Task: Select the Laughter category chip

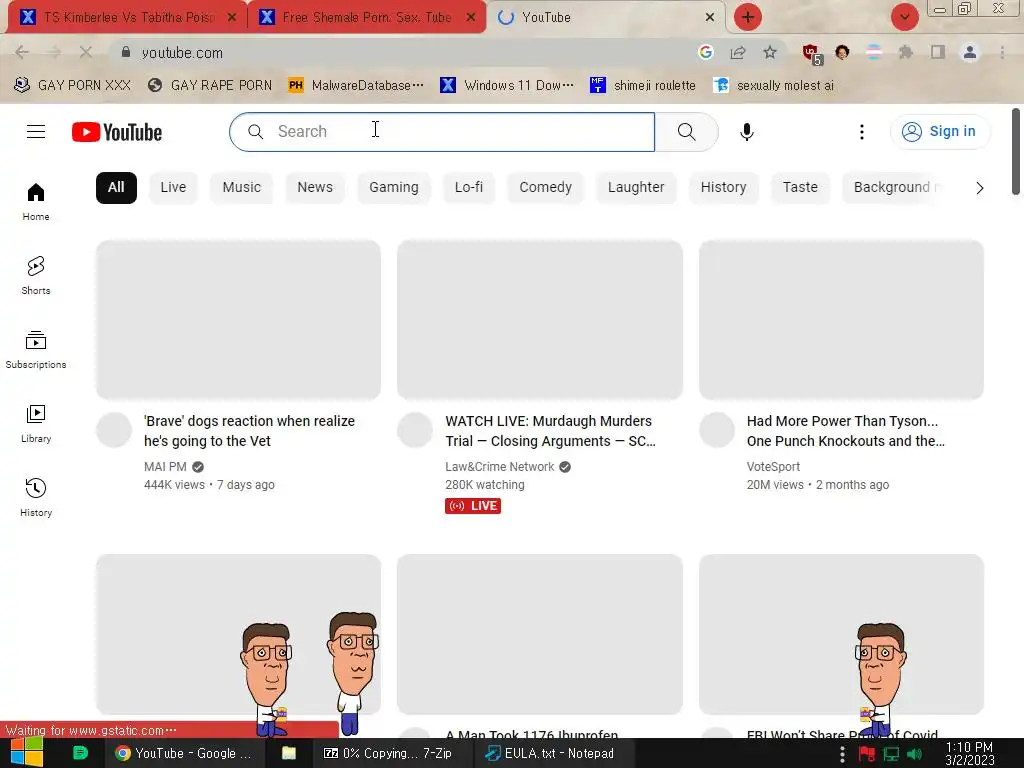Action: [636, 187]
